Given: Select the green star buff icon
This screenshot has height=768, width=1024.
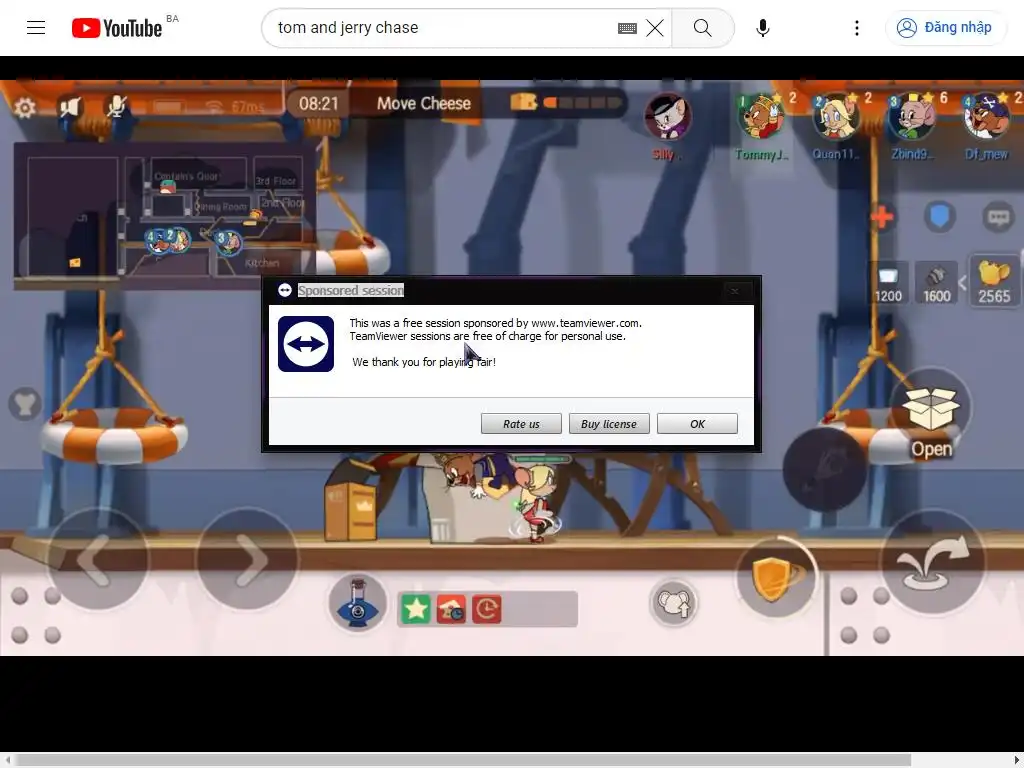Looking at the screenshot, I should coord(415,609).
